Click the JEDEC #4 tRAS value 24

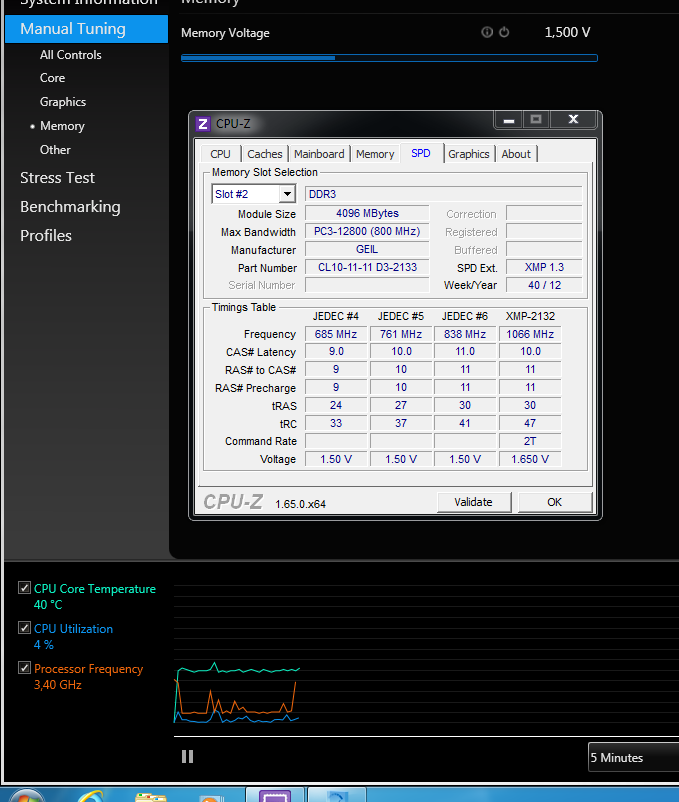335,405
